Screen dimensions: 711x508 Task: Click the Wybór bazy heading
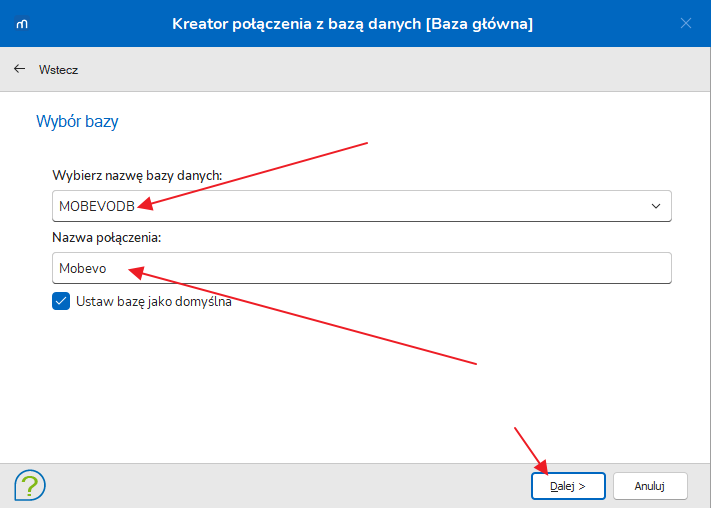pos(77,122)
